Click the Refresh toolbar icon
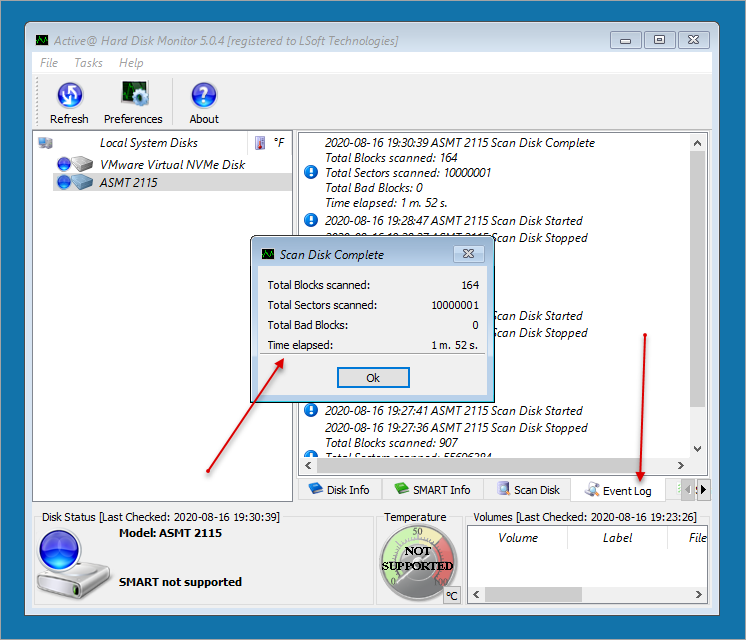 (69, 95)
